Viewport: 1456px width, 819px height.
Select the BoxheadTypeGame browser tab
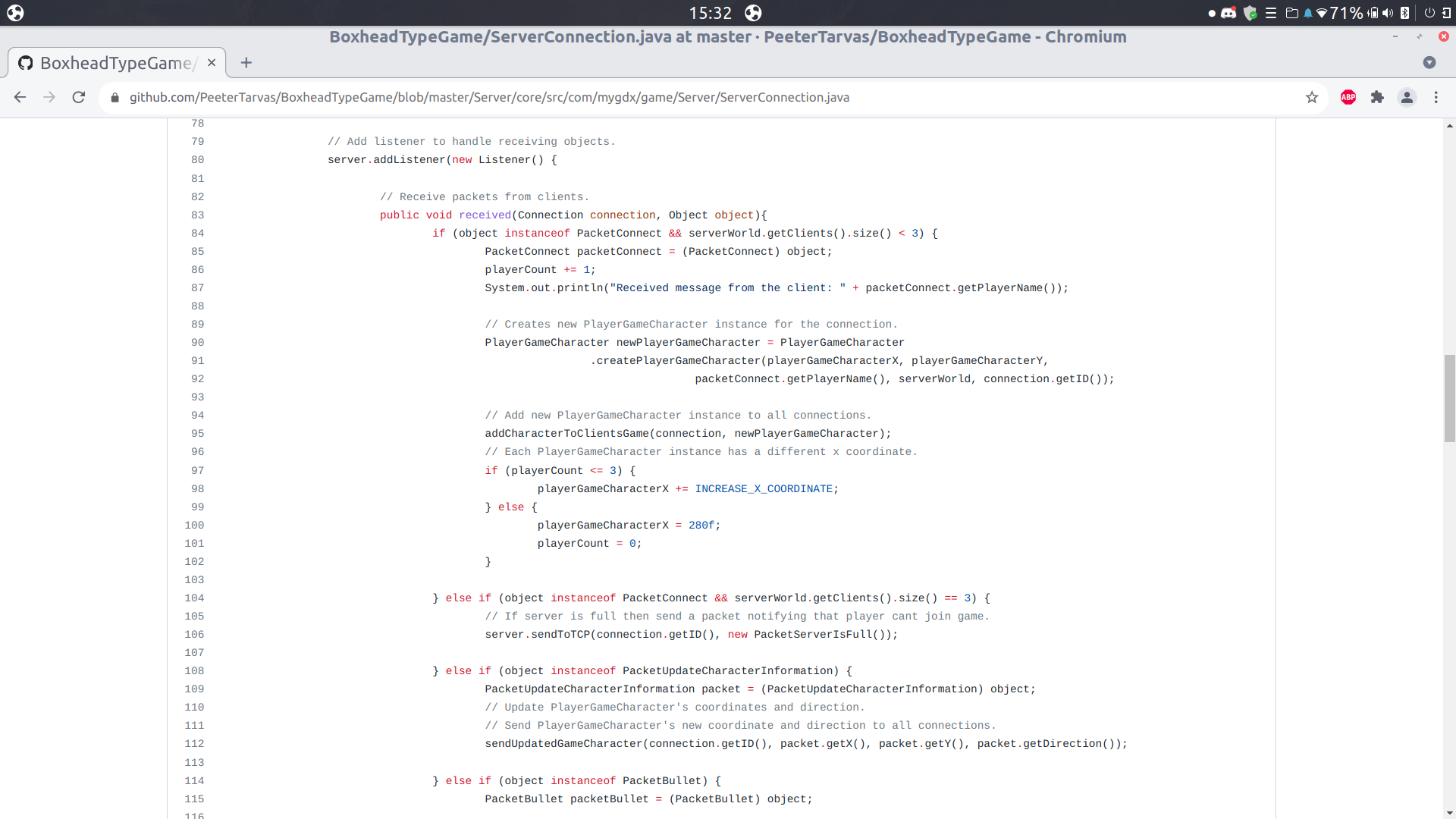pyautogui.click(x=117, y=63)
